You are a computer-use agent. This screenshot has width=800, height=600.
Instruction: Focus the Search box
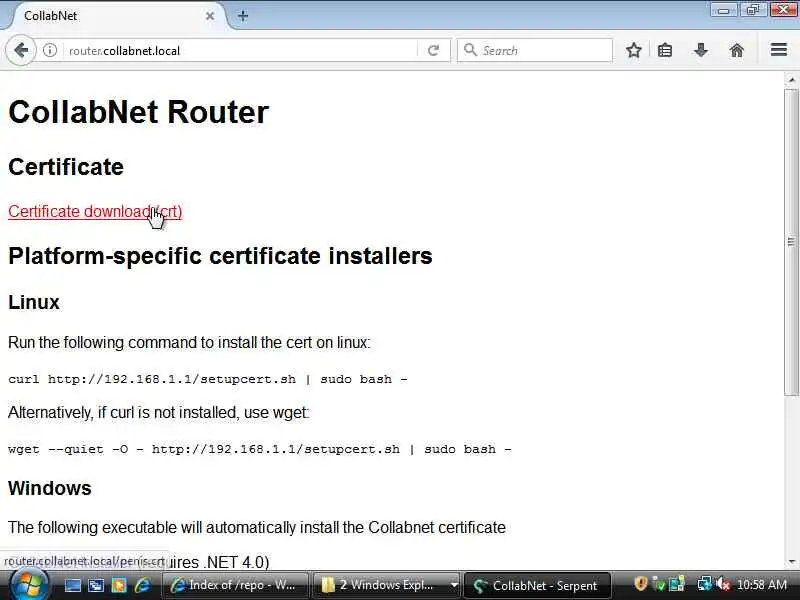(x=535, y=51)
